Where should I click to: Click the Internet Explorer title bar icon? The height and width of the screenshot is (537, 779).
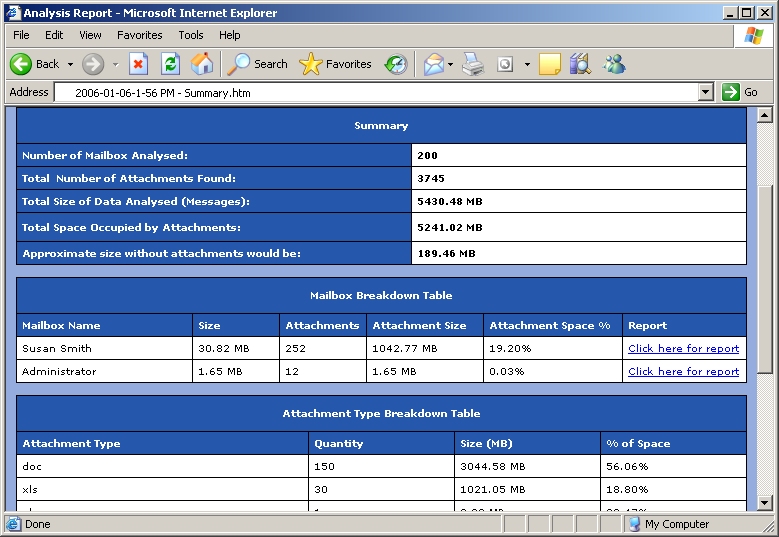(x=12, y=13)
